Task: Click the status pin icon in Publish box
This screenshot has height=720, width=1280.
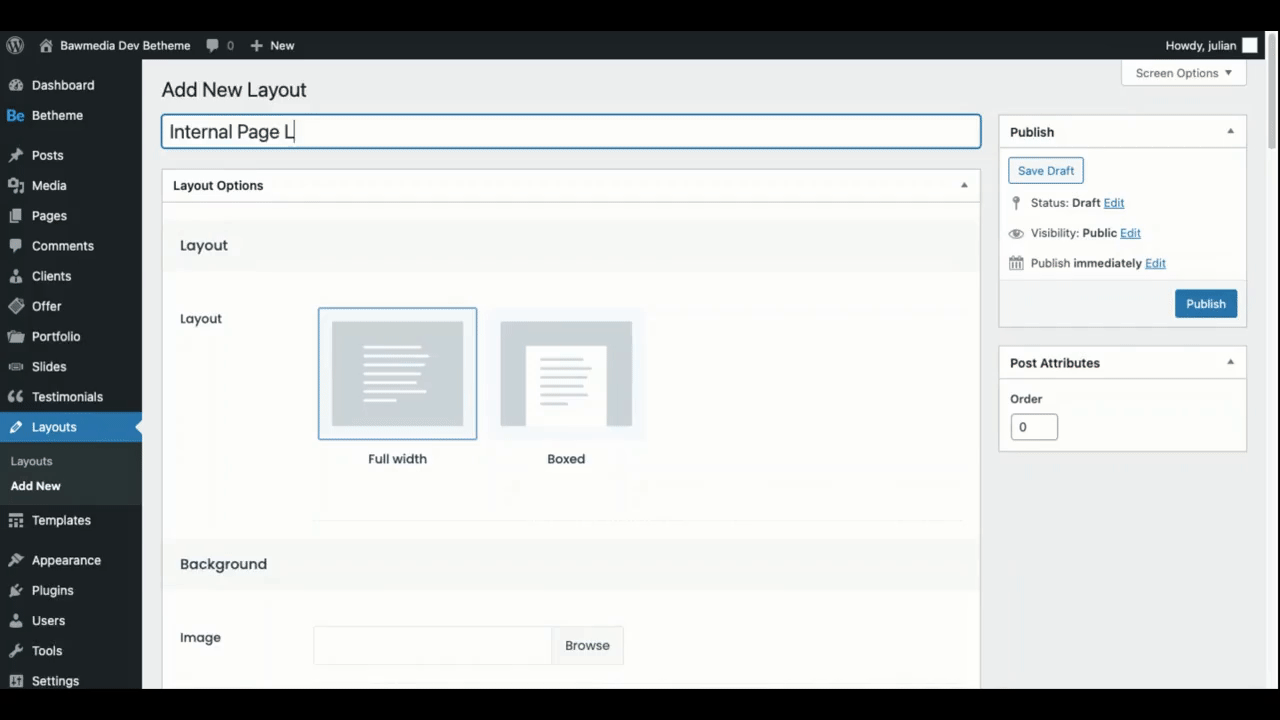Action: coord(1016,202)
